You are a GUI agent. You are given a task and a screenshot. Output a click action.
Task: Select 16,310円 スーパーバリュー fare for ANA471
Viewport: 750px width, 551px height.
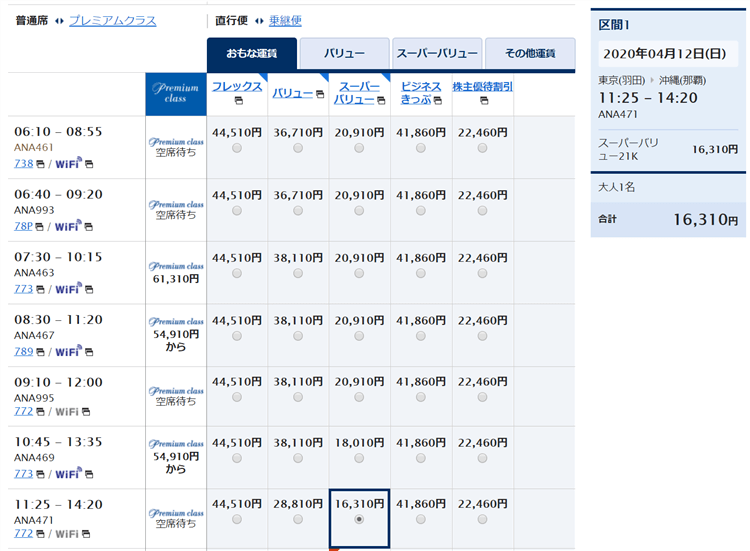pyautogui.click(x=359, y=519)
